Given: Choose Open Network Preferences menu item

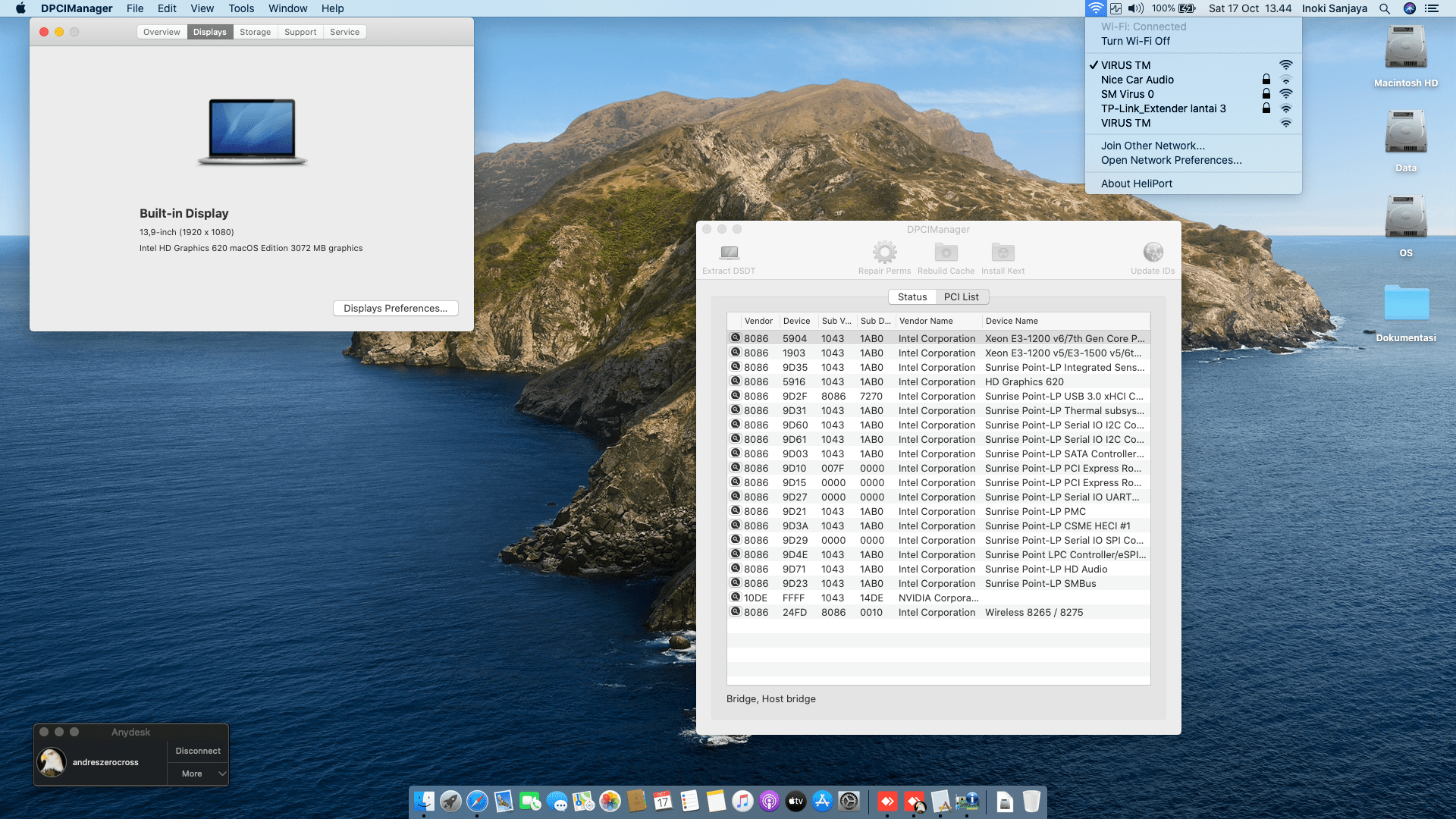Looking at the screenshot, I should (x=1171, y=160).
